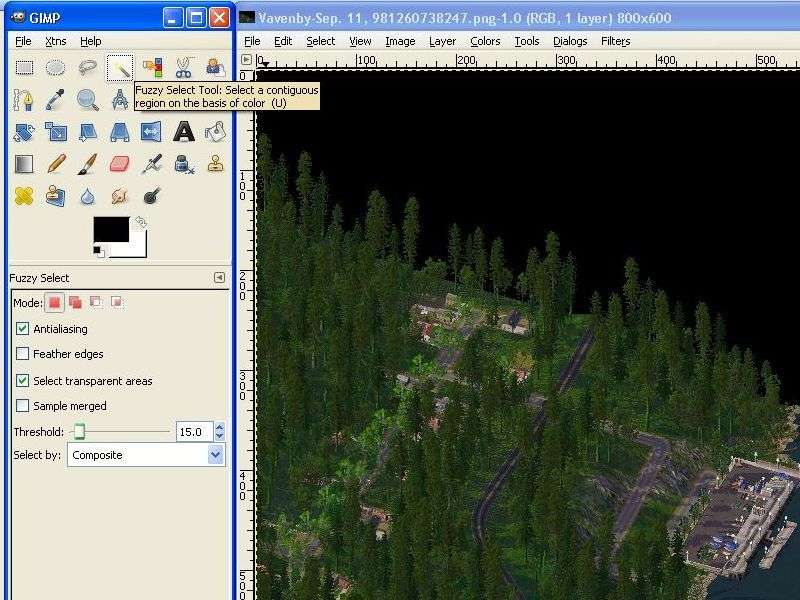Screen dimensions: 800x600
Task: Select the Blur/Sharpen droplet tool
Action: (88, 196)
